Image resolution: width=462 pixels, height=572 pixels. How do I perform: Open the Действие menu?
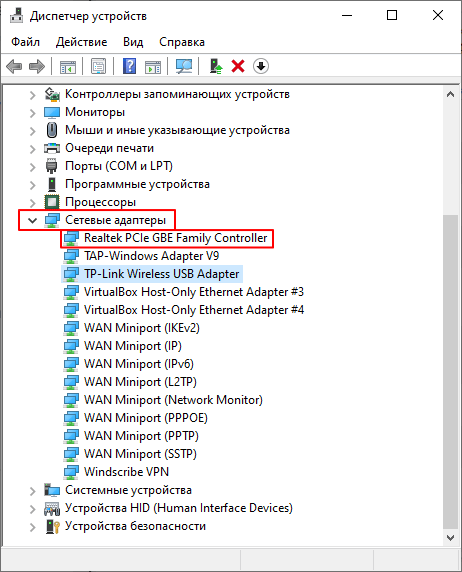pyautogui.click(x=81, y=42)
